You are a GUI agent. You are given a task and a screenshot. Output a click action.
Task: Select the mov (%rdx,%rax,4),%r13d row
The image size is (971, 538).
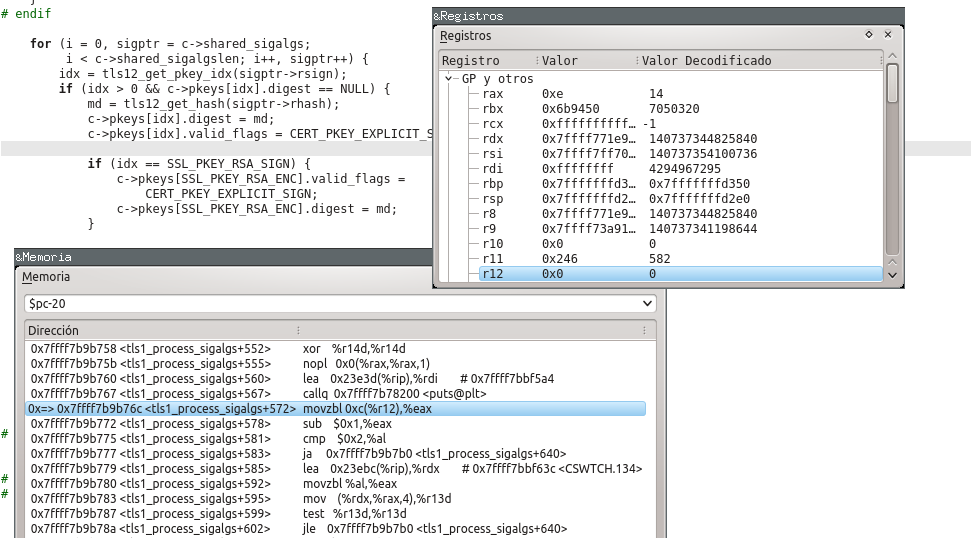point(335,498)
